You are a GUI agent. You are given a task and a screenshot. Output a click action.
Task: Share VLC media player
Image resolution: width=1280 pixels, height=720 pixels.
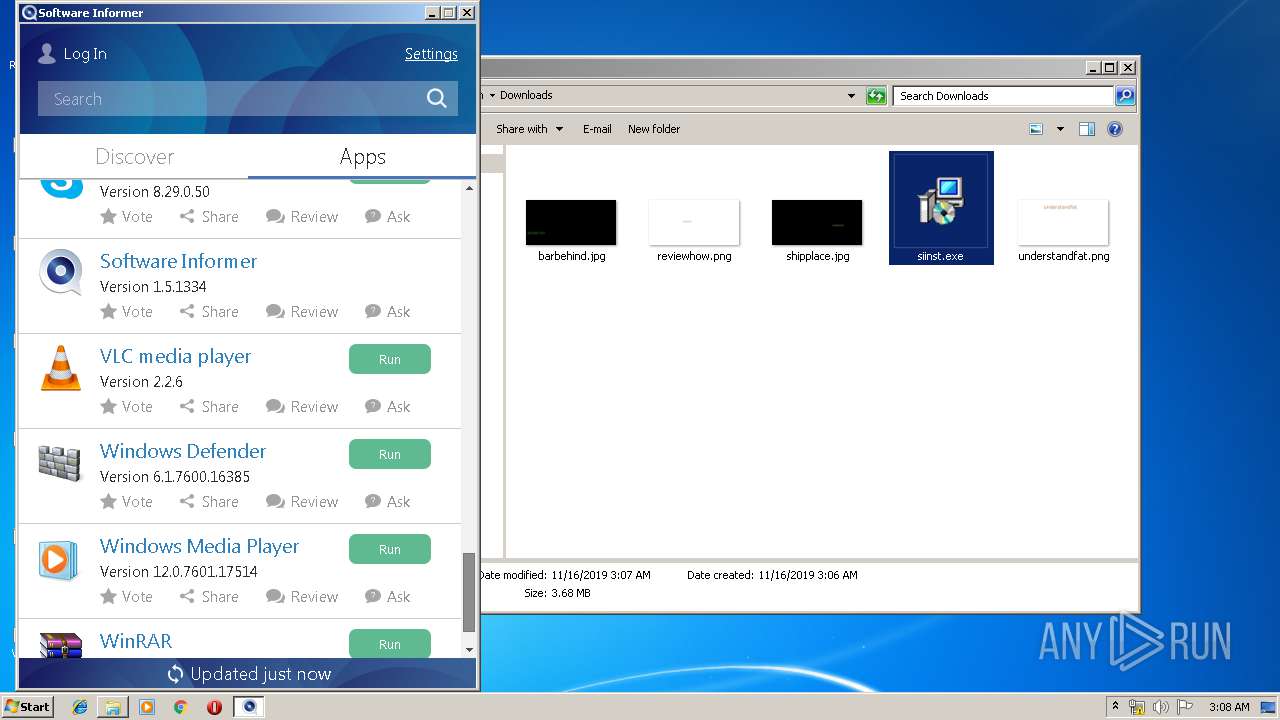[x=209, y=407]
